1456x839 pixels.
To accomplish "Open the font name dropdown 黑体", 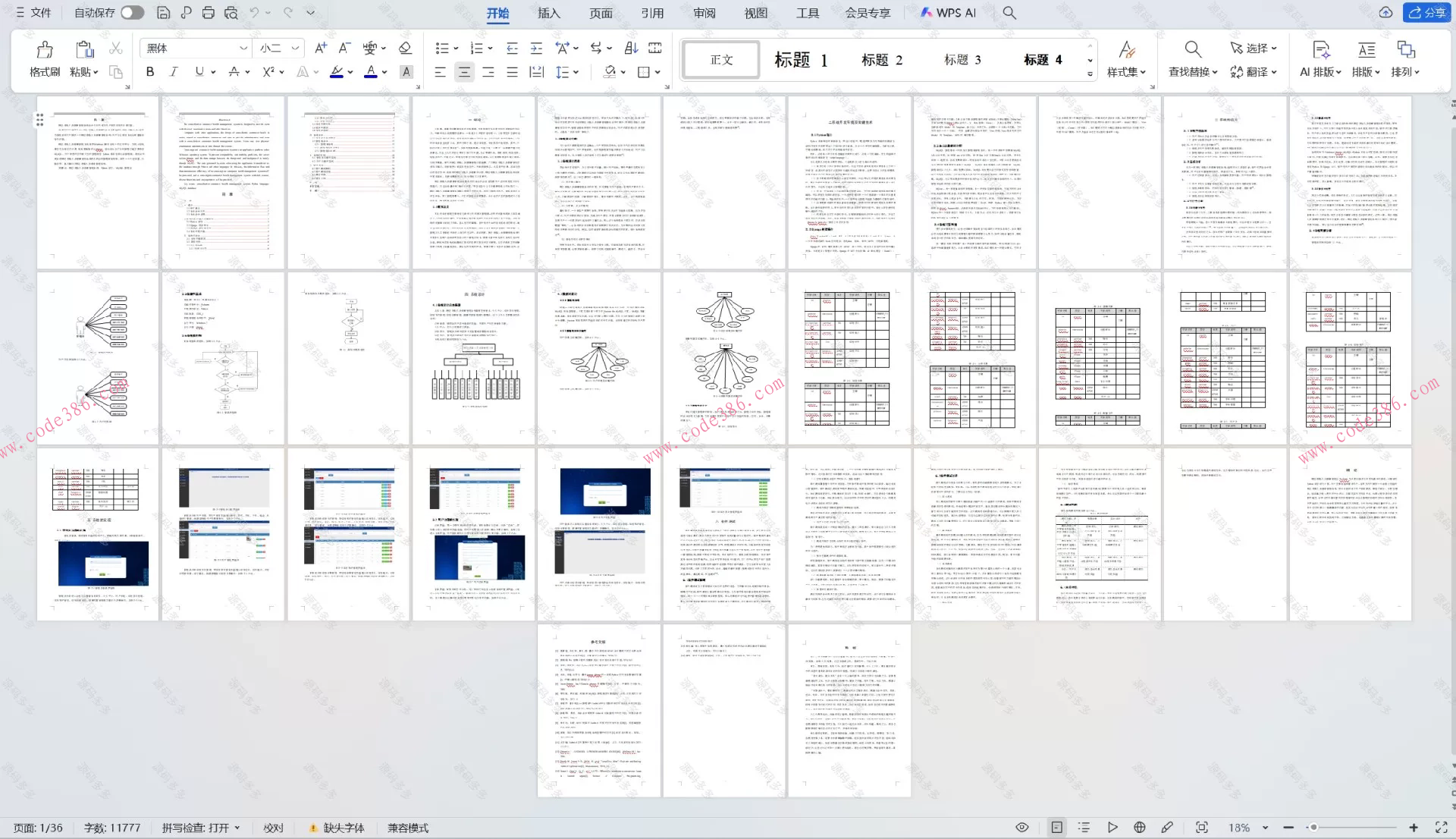I will (243, 48).
